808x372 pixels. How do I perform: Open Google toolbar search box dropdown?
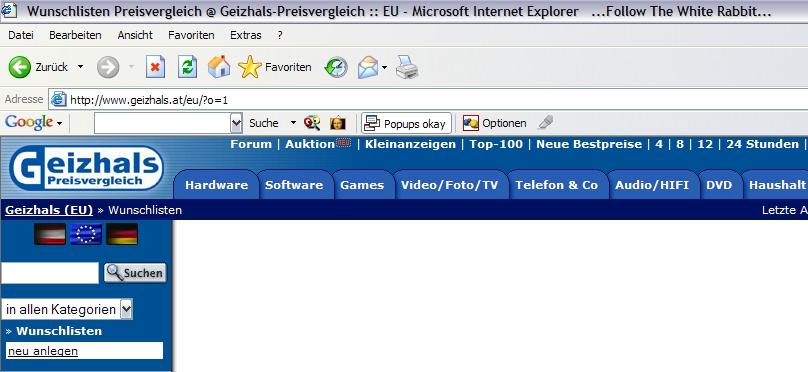[x=236, y=123]
